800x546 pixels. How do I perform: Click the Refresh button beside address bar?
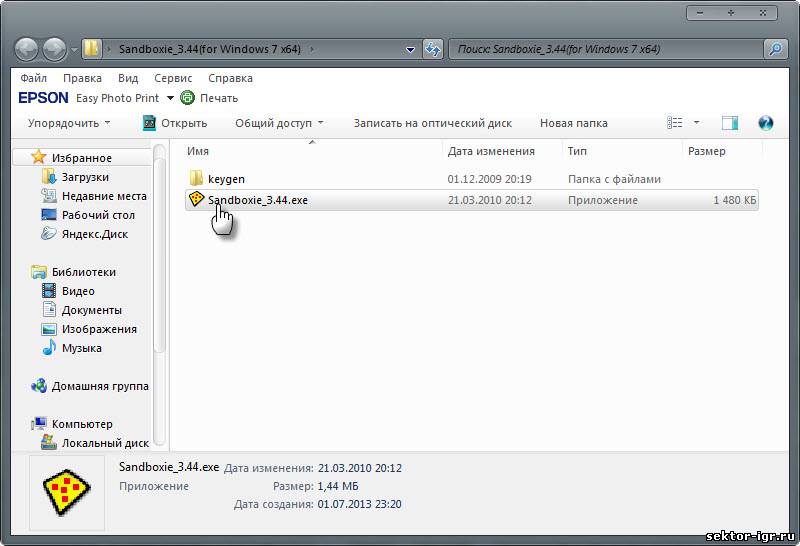pos(433,49)
